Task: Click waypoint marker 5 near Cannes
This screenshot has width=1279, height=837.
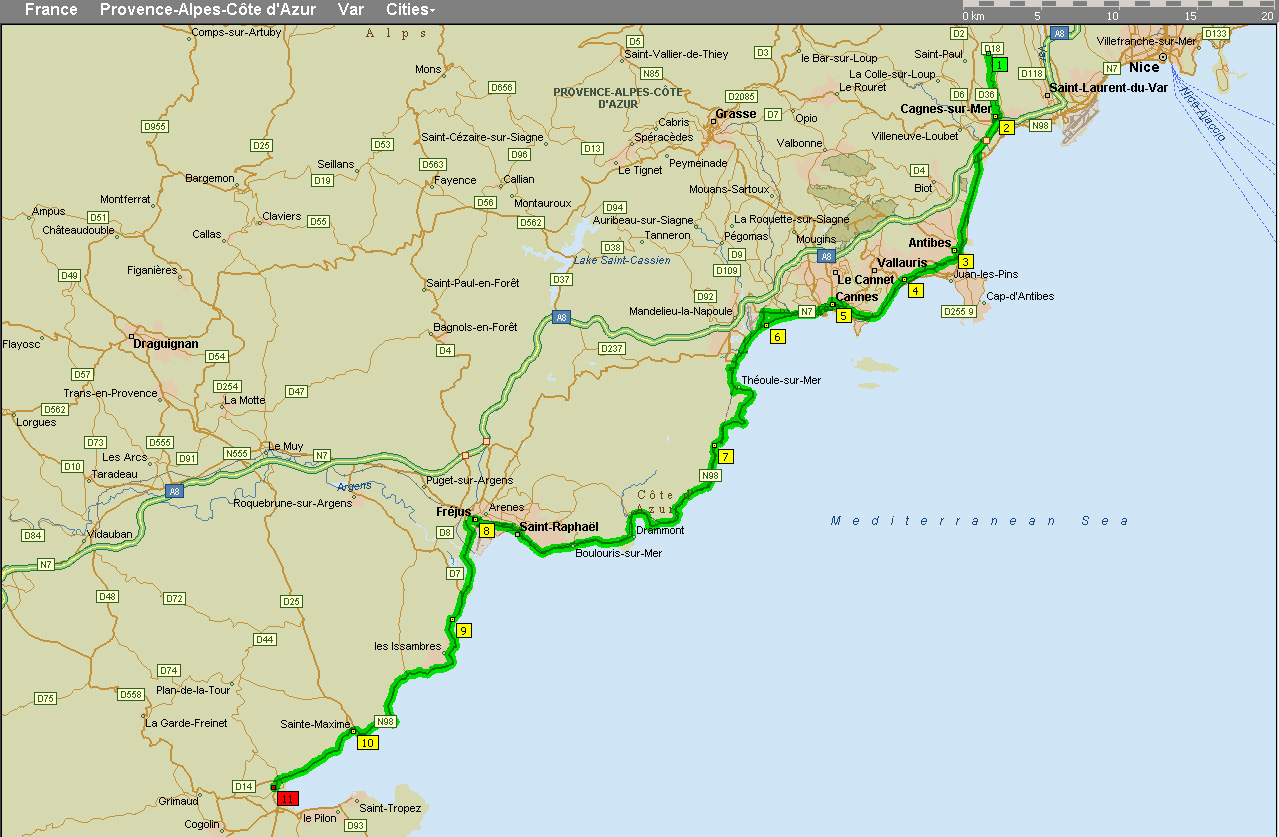Action: [844, 316]
